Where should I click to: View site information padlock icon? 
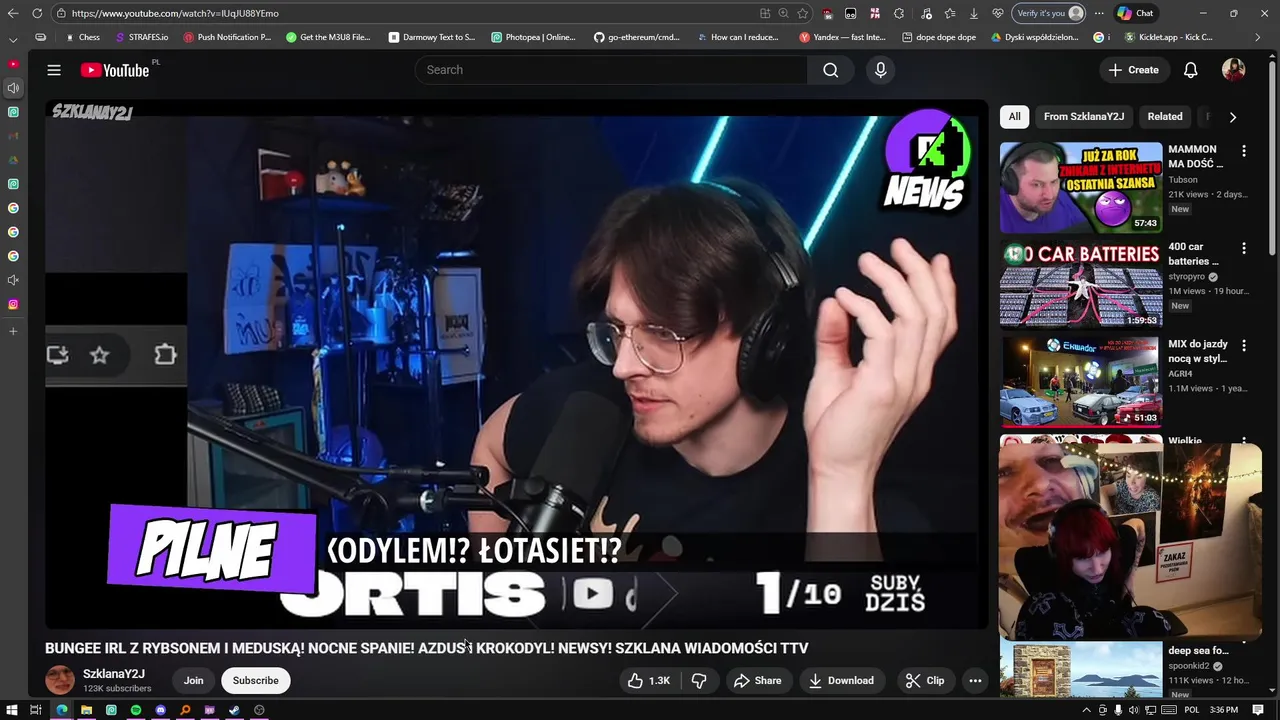pyautogui.click(x=62, y=13)
